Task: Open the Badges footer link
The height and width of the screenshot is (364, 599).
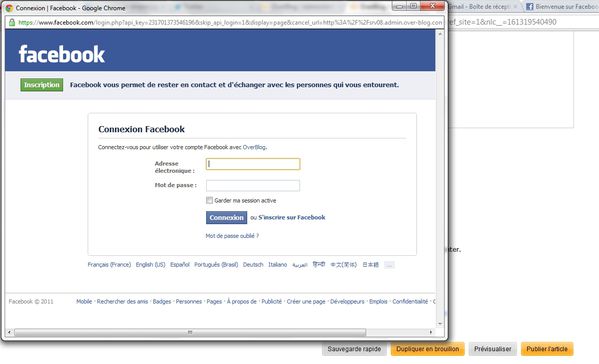Action: point(162,301)
